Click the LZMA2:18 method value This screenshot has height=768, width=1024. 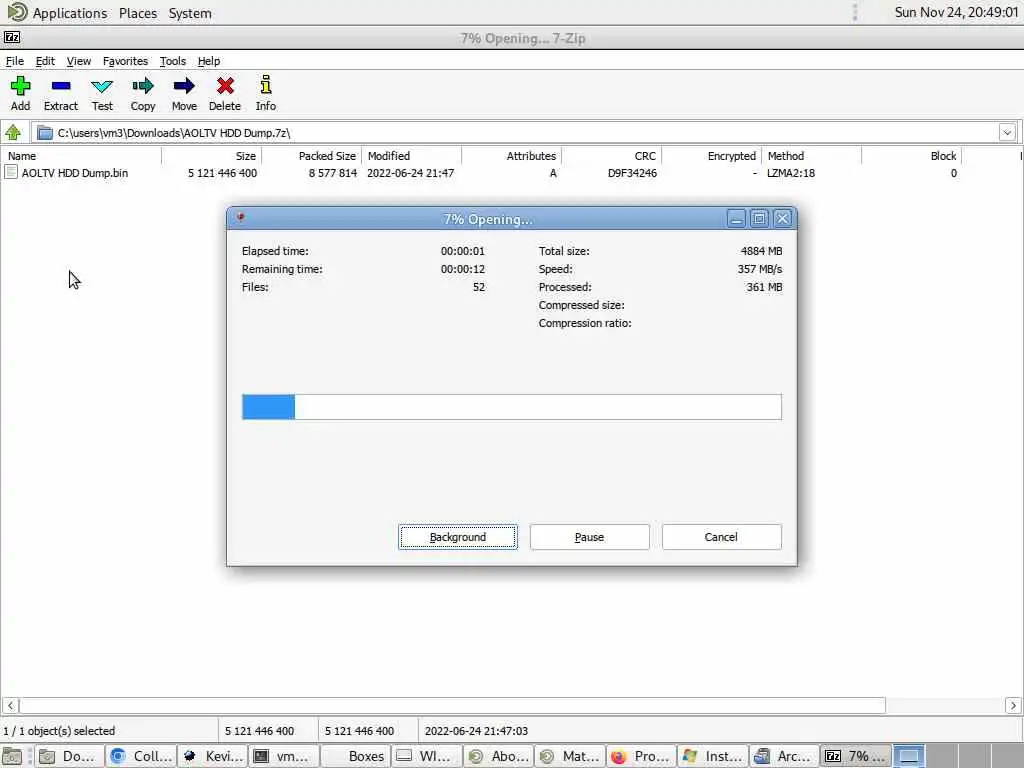pyautogui.click(x=791, y=173)
